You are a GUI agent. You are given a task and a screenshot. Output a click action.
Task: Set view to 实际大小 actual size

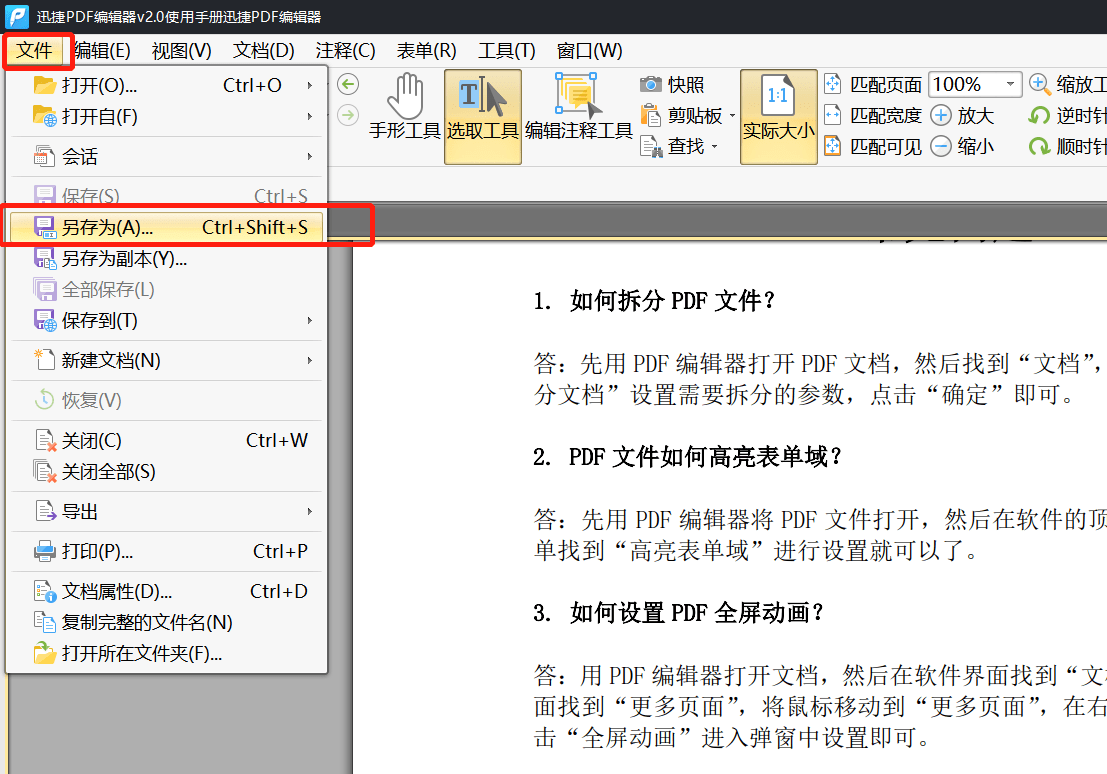click(778, 115)
